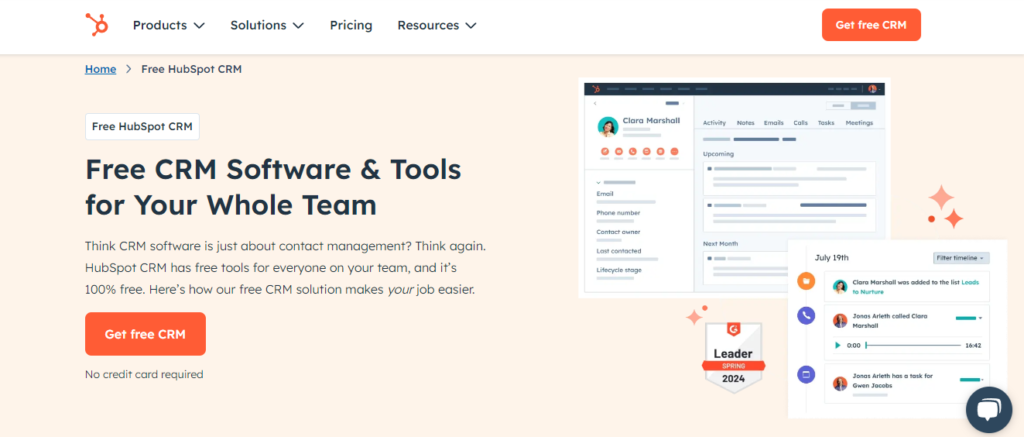Image resolution: width=1024 pixels, height=437 pixels.
Task: Play the Jonas Arleth call recording
Action: 838,346
